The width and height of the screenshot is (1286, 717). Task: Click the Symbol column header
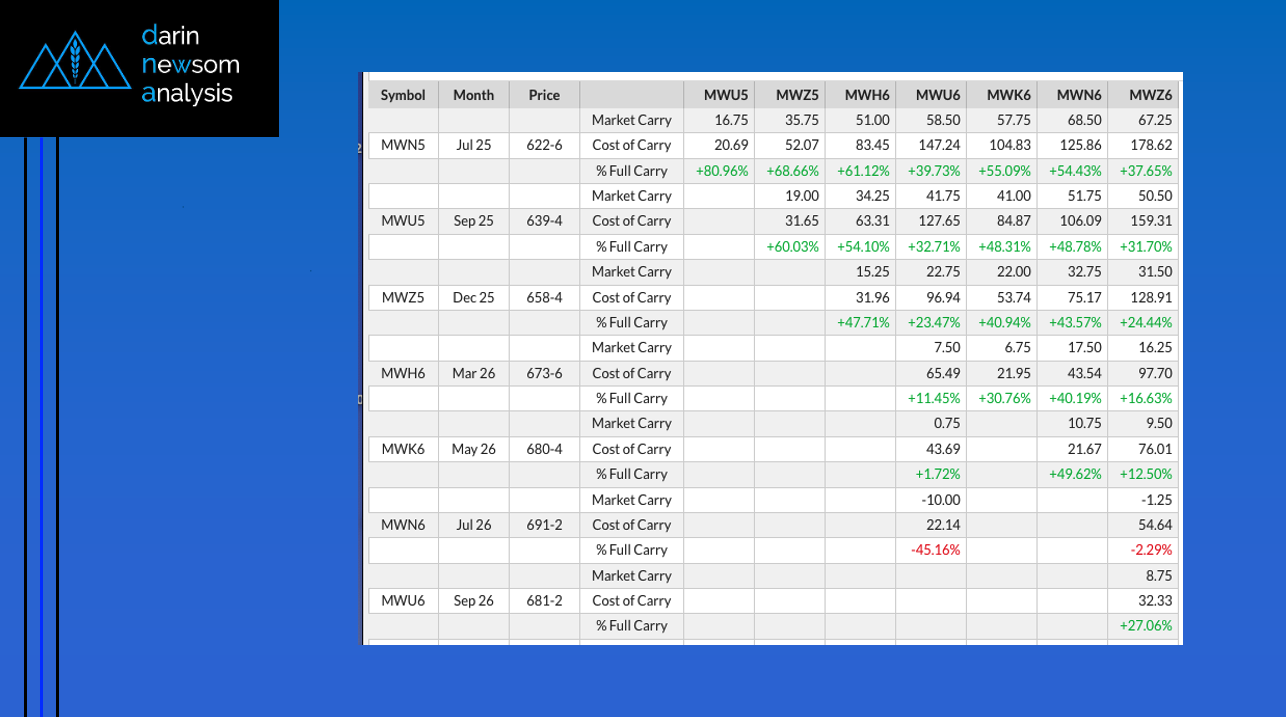pos(403,95)
